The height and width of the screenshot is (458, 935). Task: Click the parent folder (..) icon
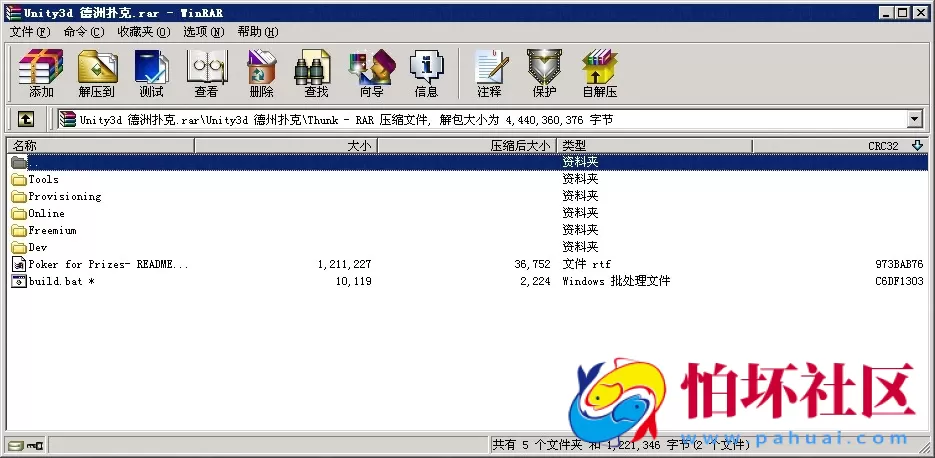click(x=19, y=162)
